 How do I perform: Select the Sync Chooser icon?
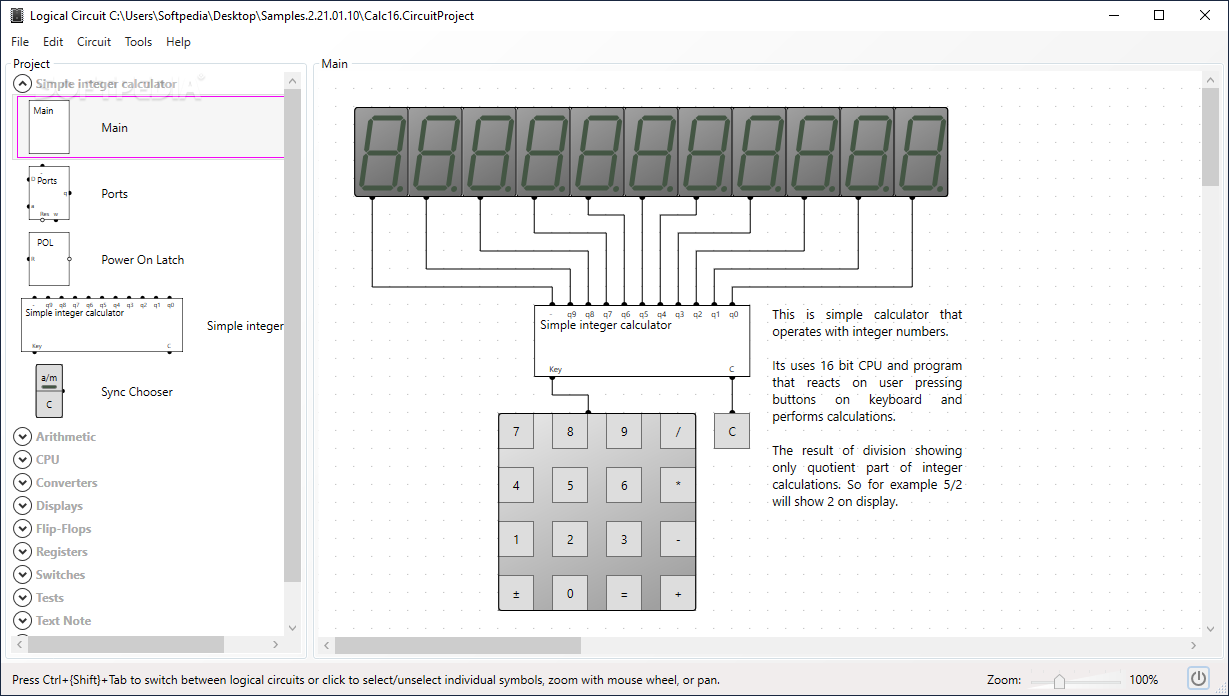pos(49,391)
